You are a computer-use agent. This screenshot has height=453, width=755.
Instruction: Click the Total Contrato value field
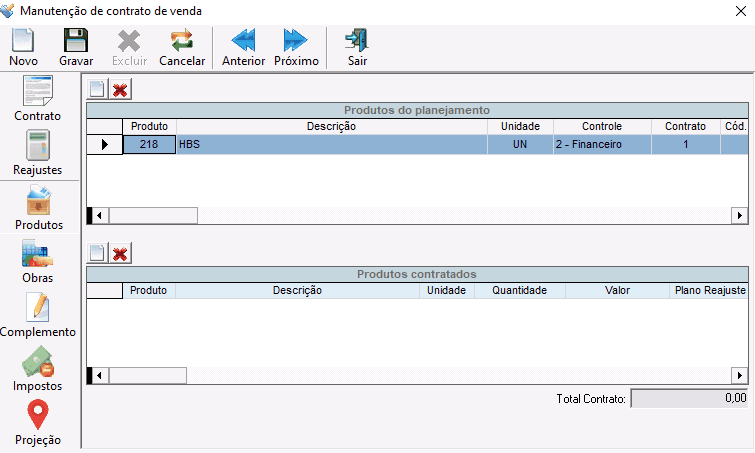(x=689, y=399)
